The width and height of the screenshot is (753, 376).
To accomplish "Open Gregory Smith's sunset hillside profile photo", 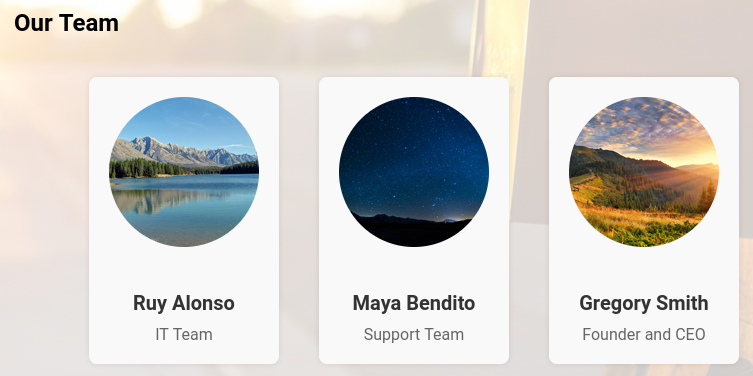I will pos(644,172).
